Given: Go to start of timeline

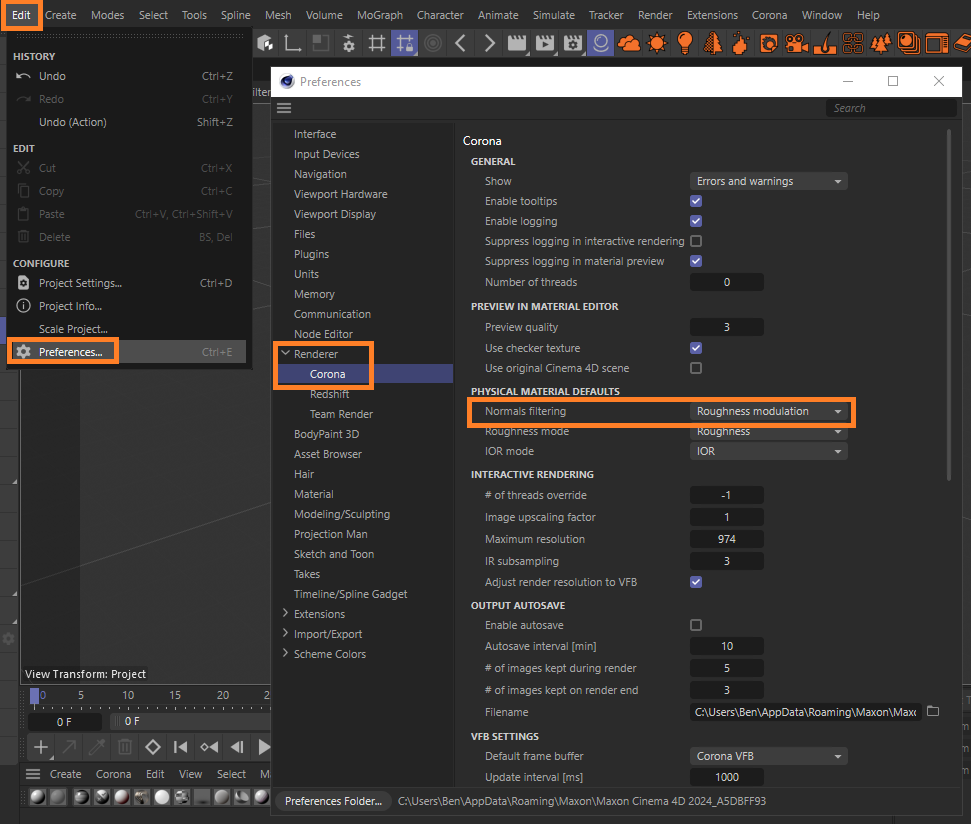Looking at the screenshot, I should click(x=181, y=747).
